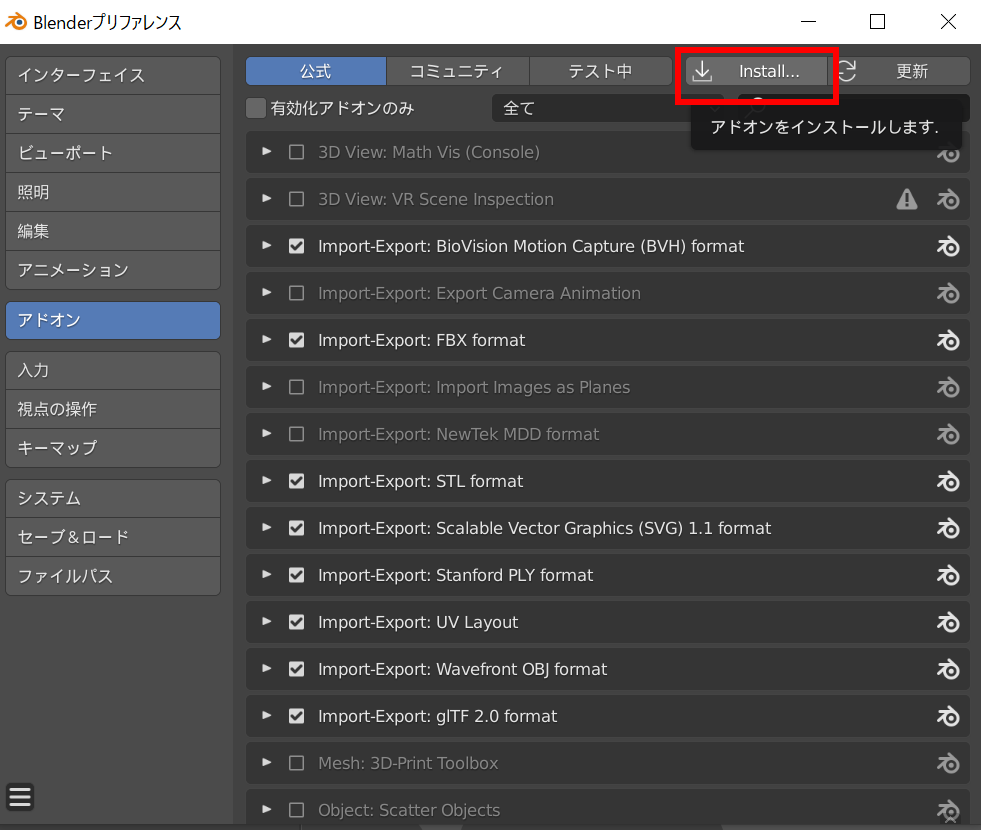The height and width of the screenshot is (830, 981).
Task: Select the コミュニティ support level tab
Action: coord(457,71)
